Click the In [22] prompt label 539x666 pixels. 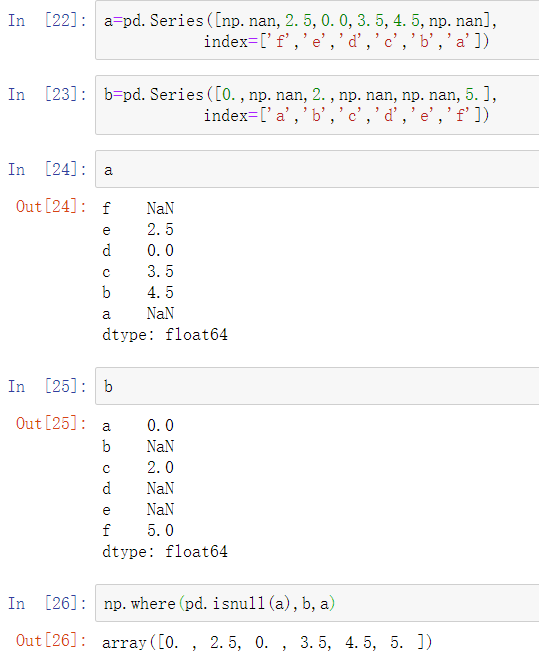(47, 20)
